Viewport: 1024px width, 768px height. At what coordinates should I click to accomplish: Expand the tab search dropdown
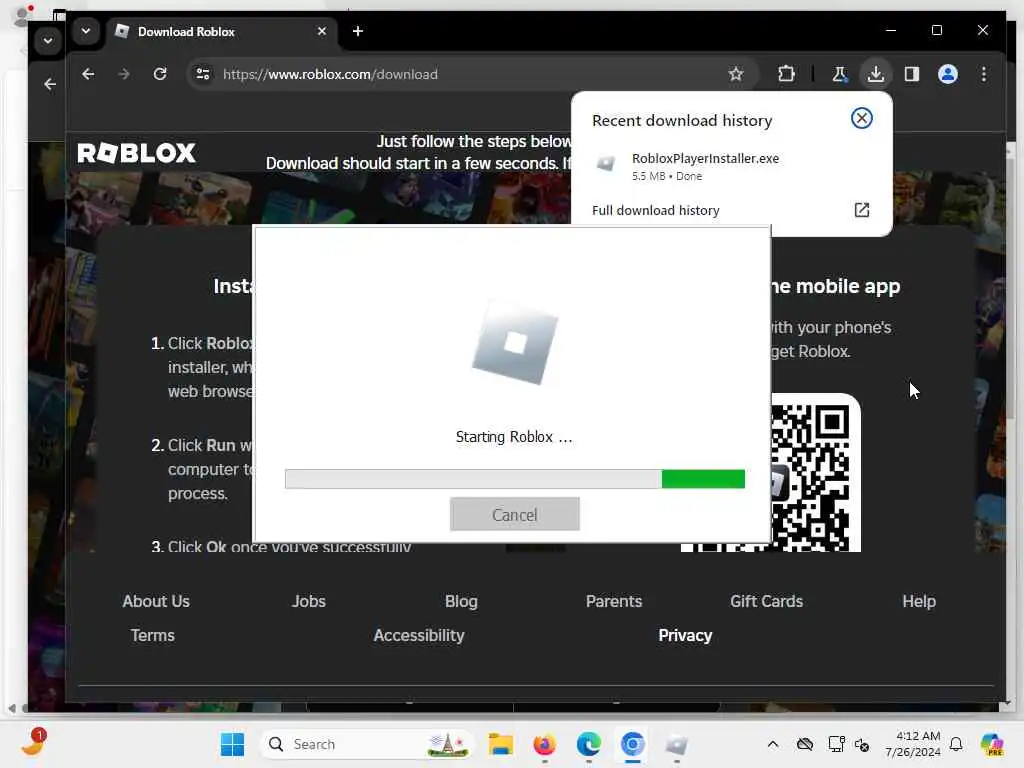click(x=86, y=31)
